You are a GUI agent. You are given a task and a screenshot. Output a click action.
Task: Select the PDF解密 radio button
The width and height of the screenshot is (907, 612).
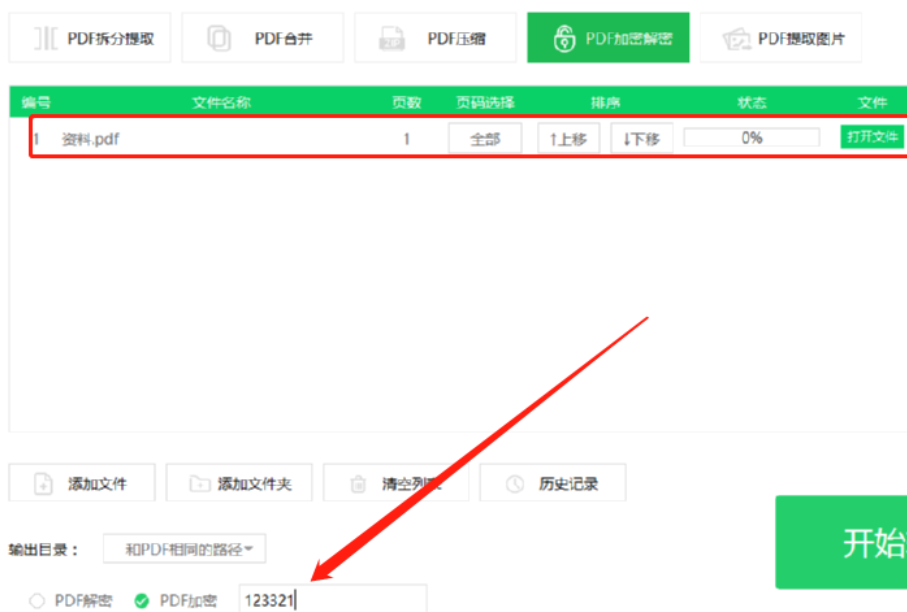pyautogui.click(x=37, y=600)
